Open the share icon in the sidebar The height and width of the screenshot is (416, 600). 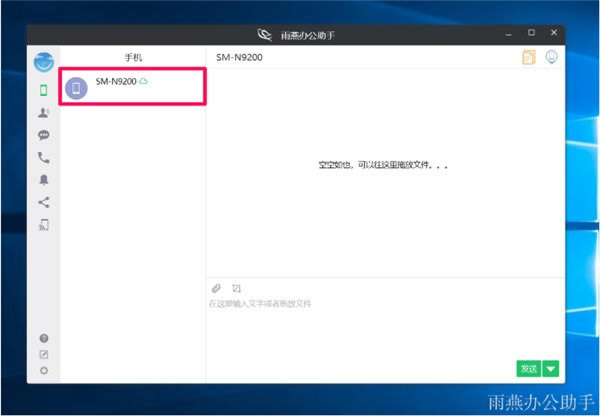[44, 202]
